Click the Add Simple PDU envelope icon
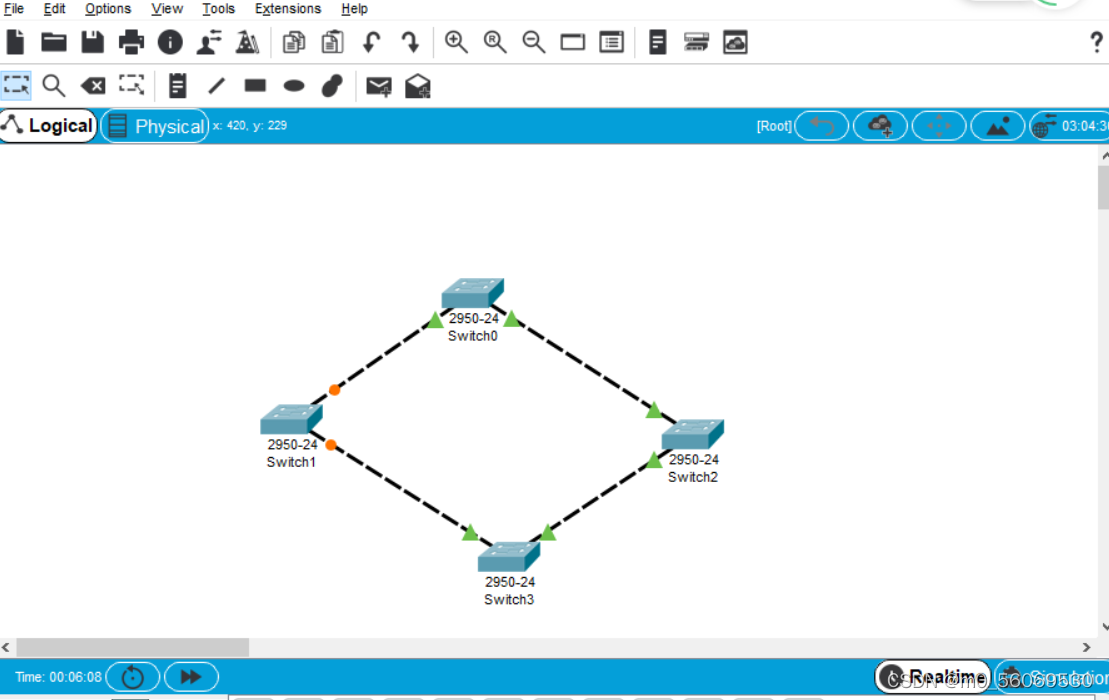The image size is (1109, 700). coord(378,87)
